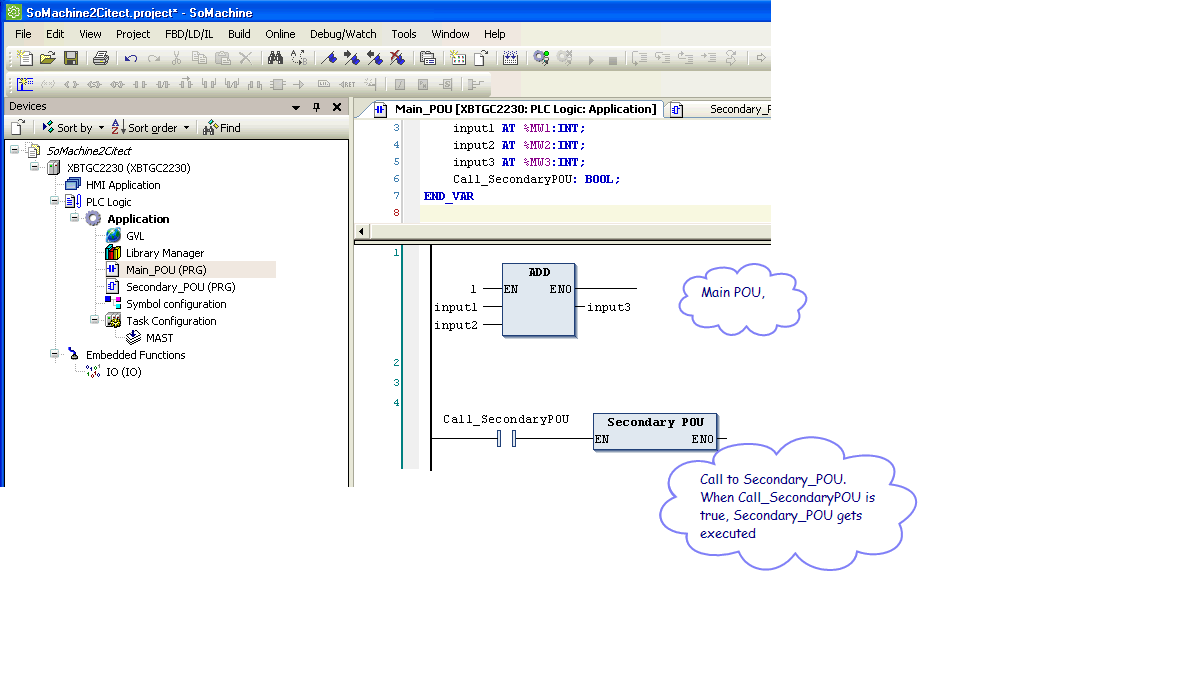Click the input3 output variable label

[x=608, y=307]
